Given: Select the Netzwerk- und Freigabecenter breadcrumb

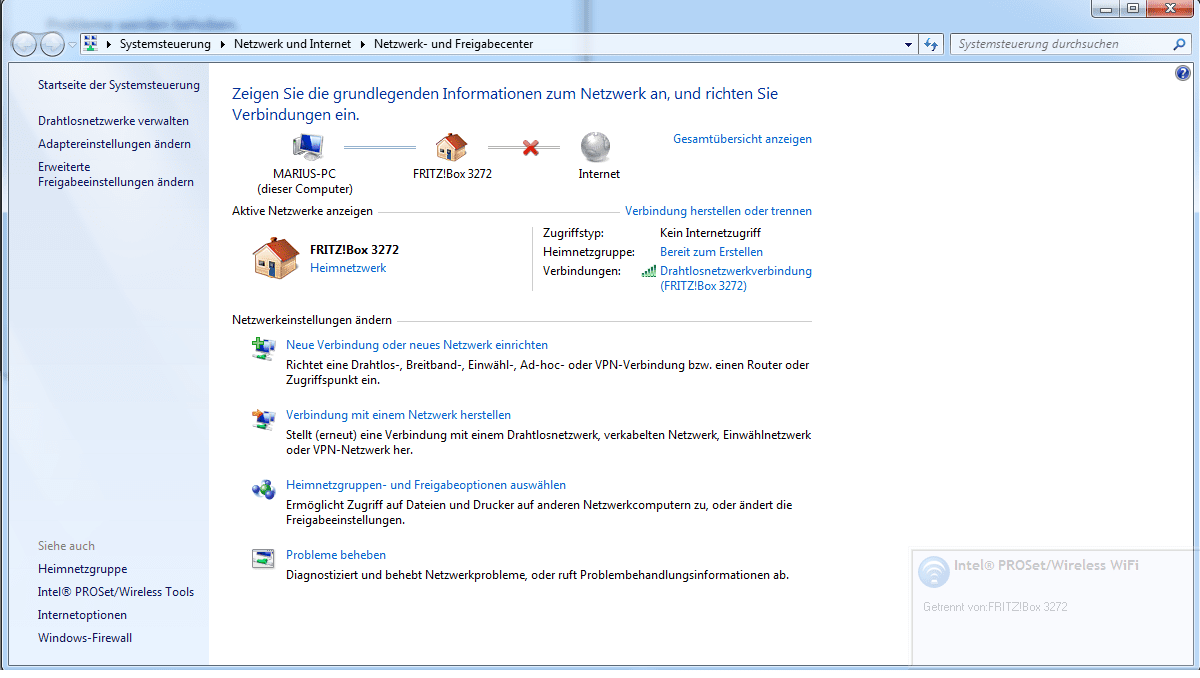Looking at the screenshot, I should tap(453, 44).
